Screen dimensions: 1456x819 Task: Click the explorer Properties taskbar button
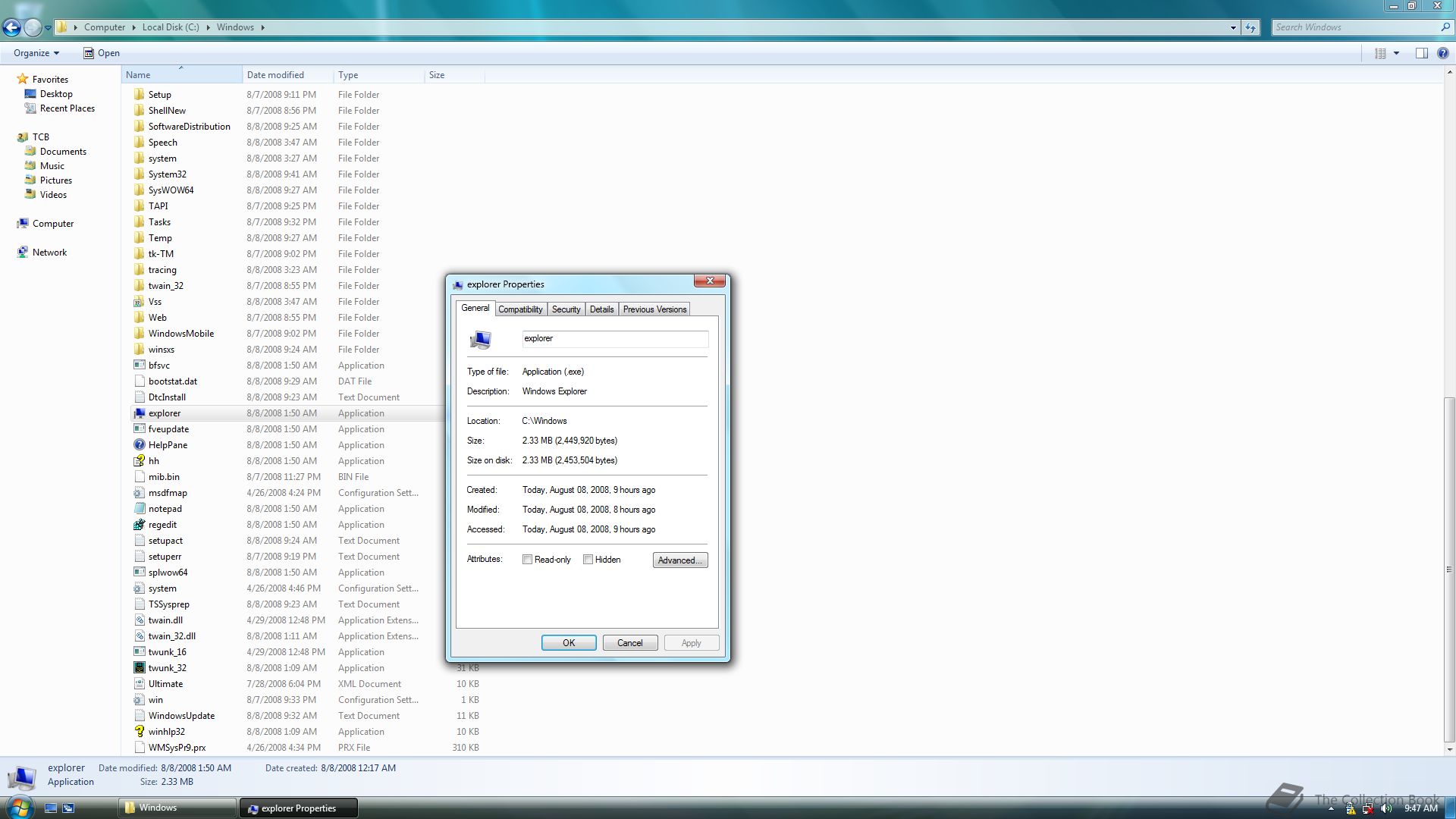pos(298,808)
